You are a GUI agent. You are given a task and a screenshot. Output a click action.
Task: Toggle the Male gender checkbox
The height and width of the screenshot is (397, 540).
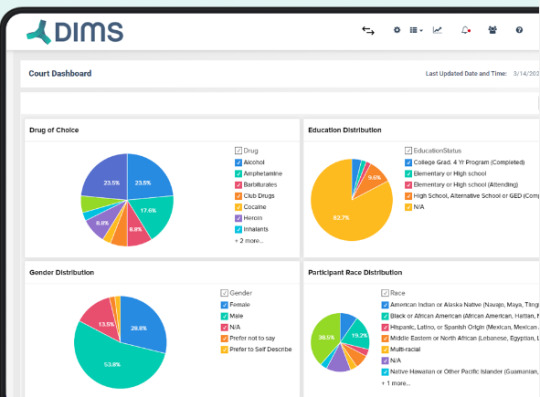[x=224, y=316]
